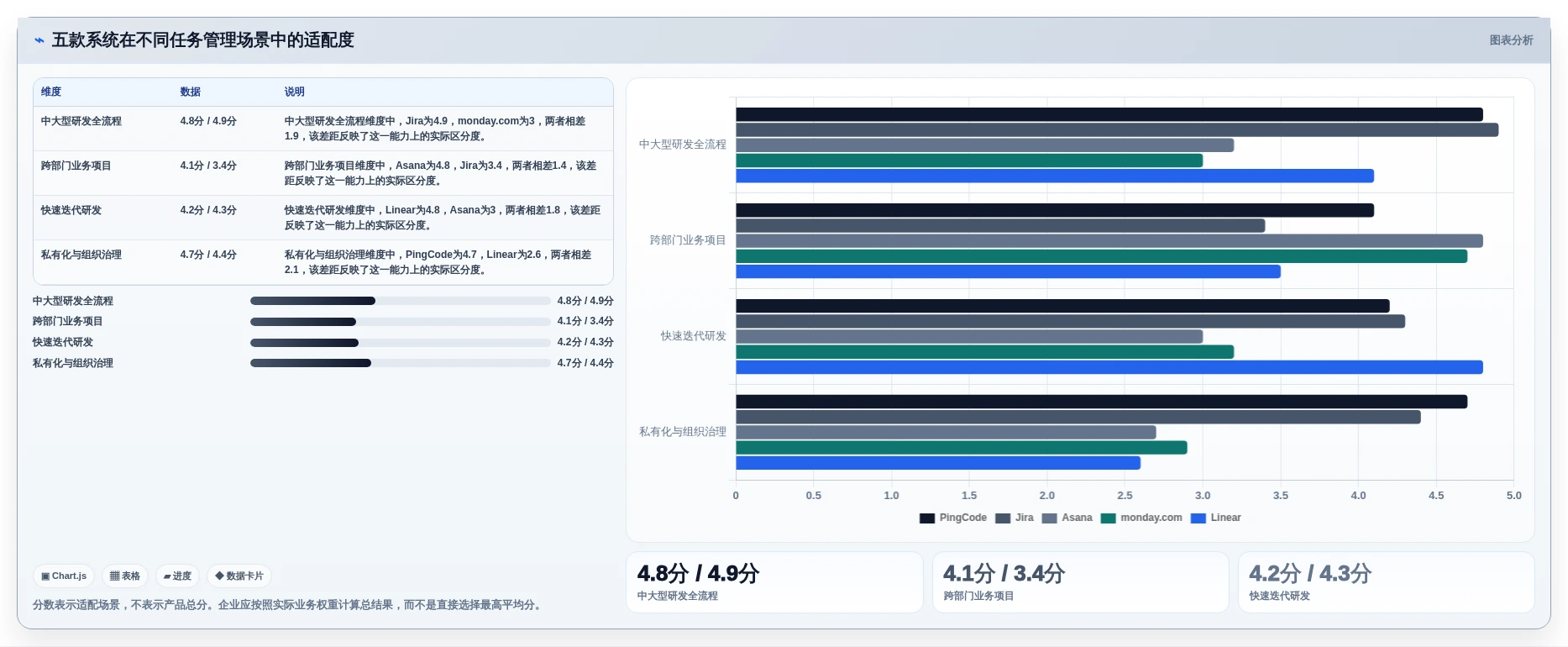1568x647 pixels.
Task: Toggle the Jira legend entry
Action: pos(1015,518)
